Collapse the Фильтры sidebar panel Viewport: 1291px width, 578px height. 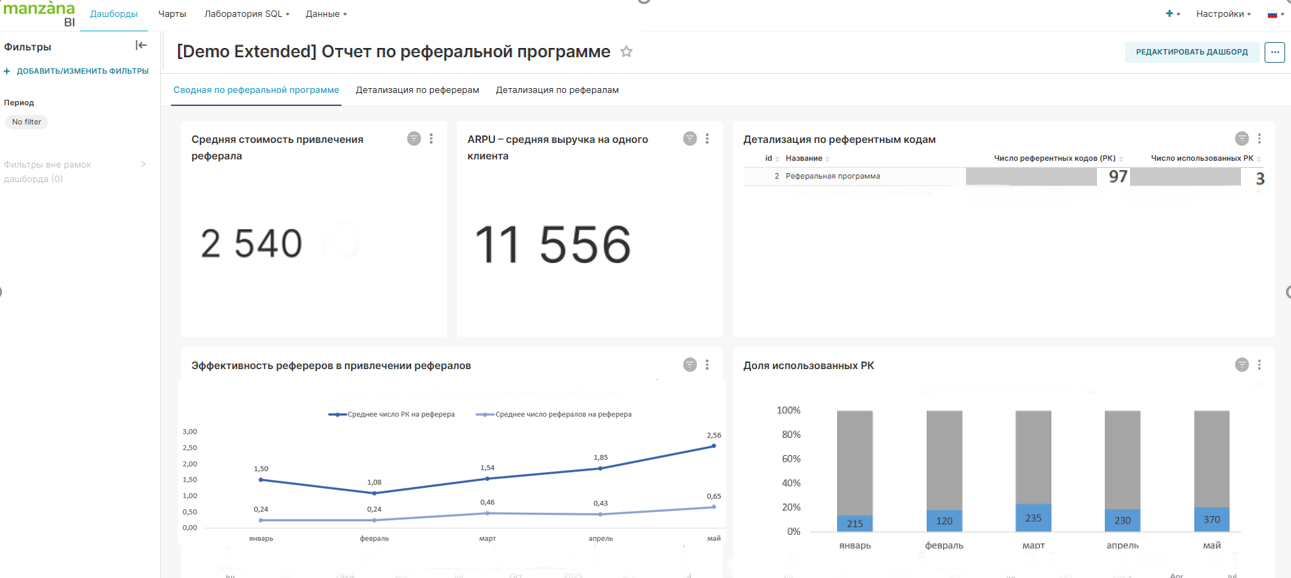(x=141, y=46)
